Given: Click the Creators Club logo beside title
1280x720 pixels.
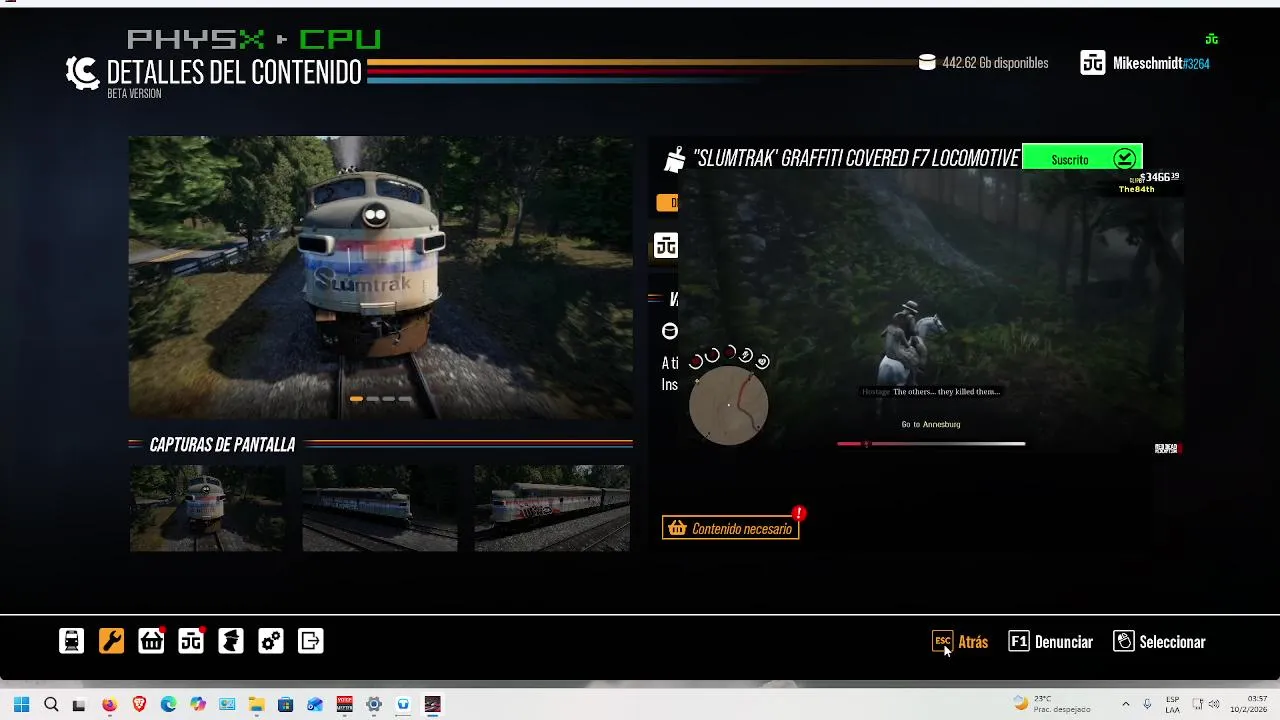Looking at the screenshot, I should [82, 73].
